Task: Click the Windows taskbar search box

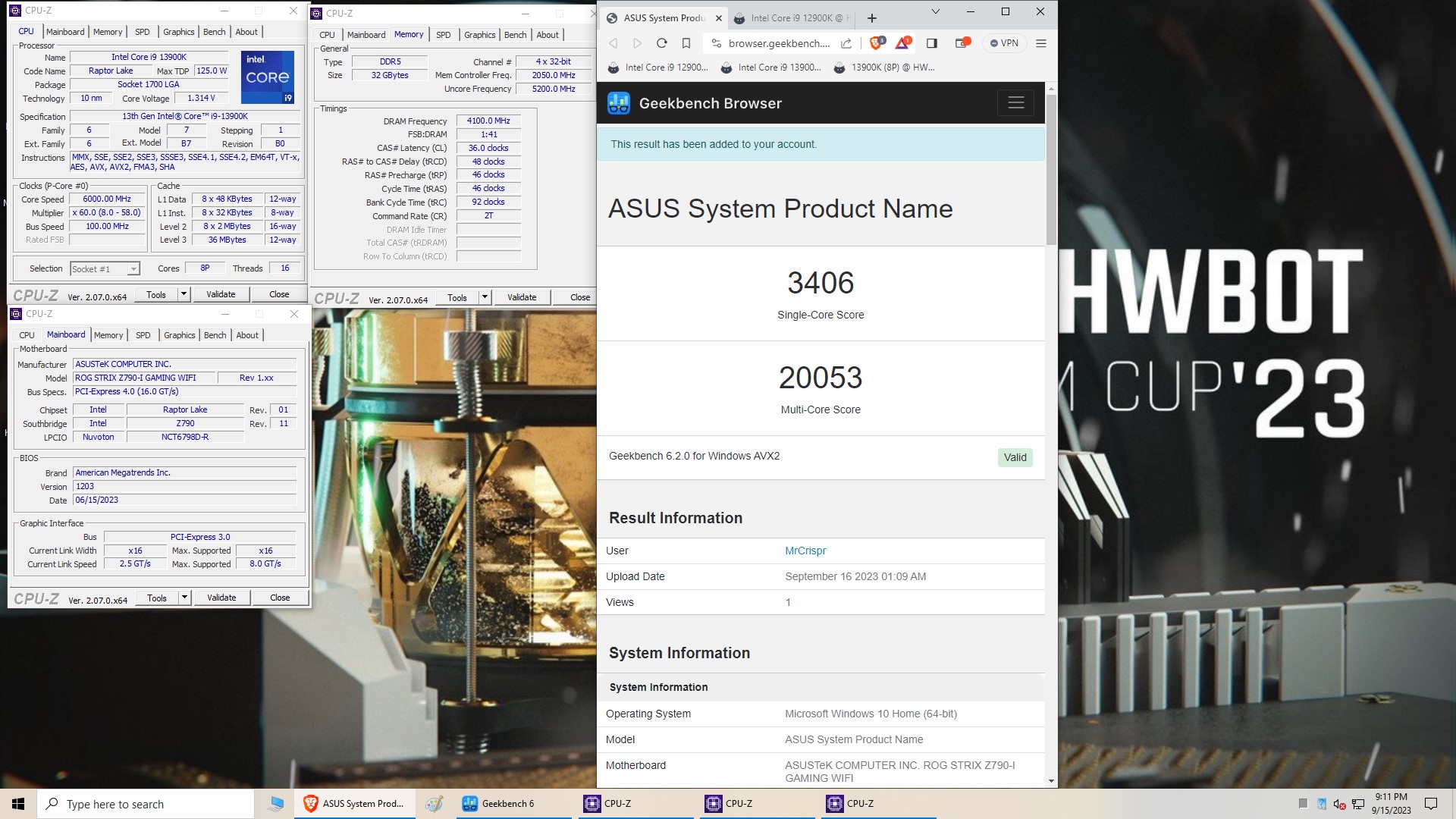Action: tap(146, 804)
